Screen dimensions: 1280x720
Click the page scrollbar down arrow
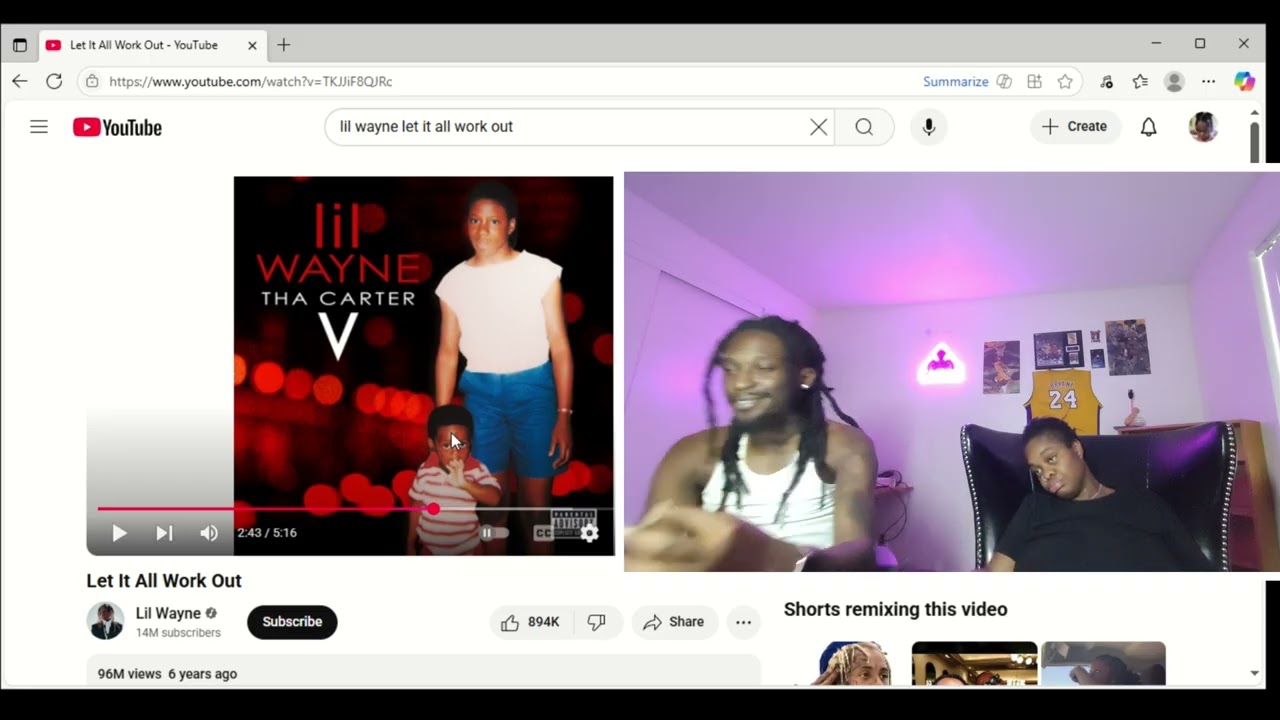[1255, 673]
